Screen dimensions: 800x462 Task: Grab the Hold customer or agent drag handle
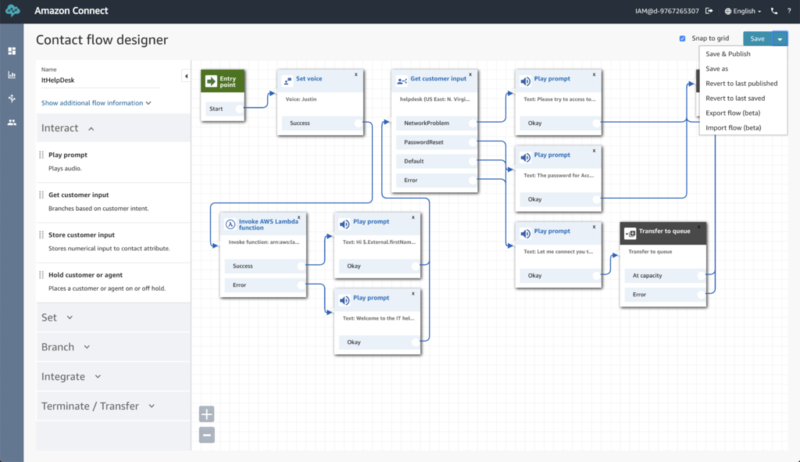point(41,275)
